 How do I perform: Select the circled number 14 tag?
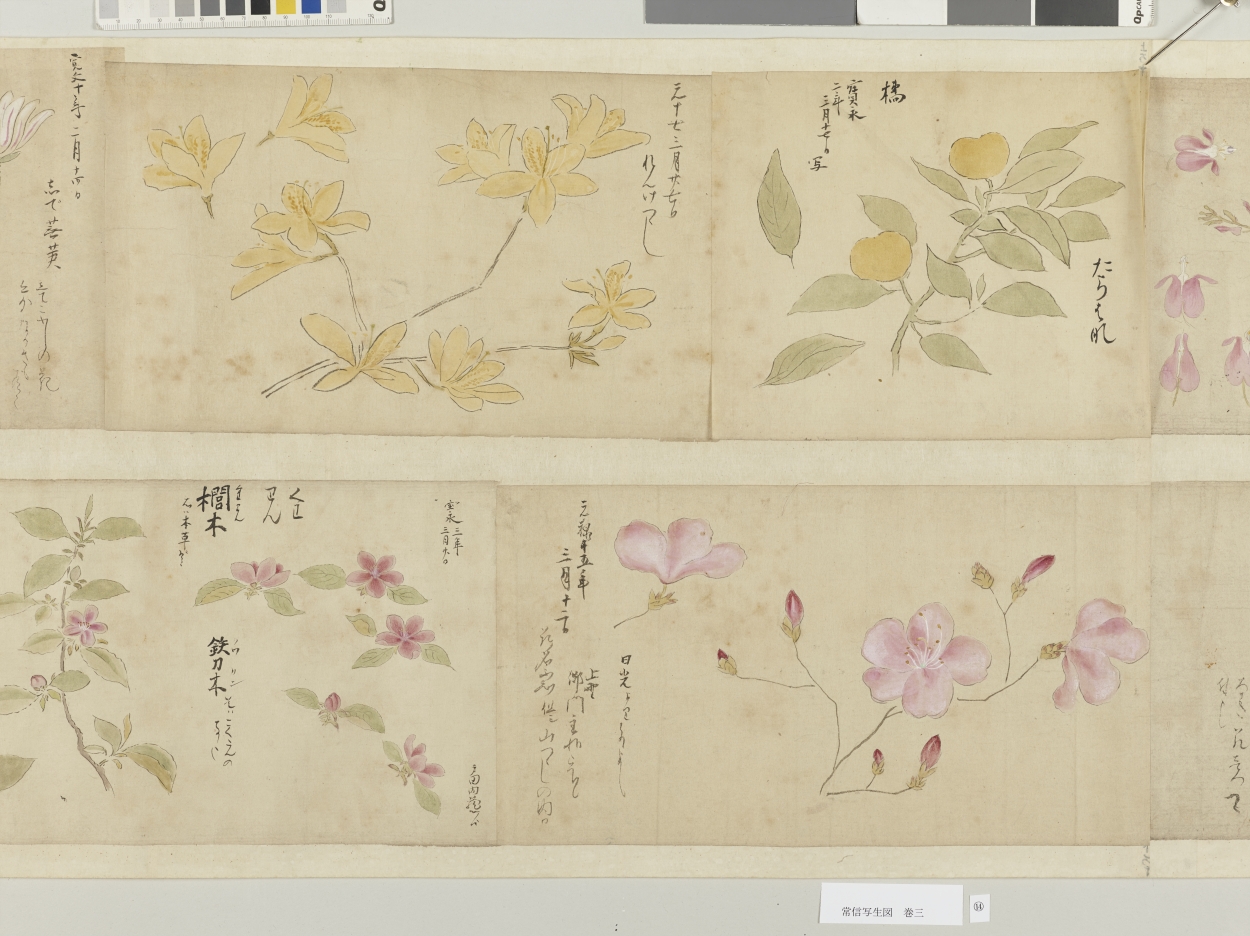pos(979,907)
